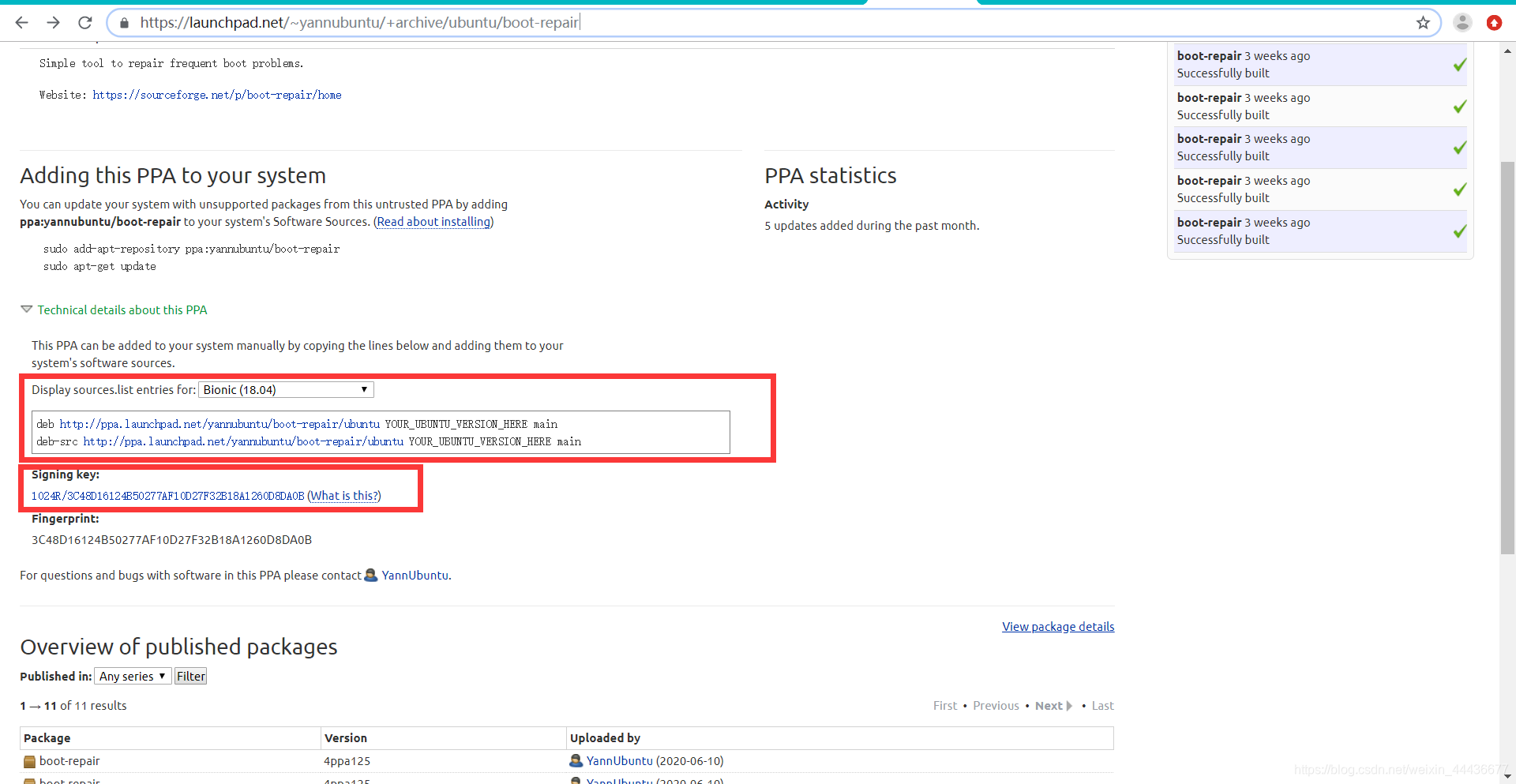Open the sourceforge boot-repair home link
The height and width of the screenshot is (784, 1516).
tap(217, 95)
